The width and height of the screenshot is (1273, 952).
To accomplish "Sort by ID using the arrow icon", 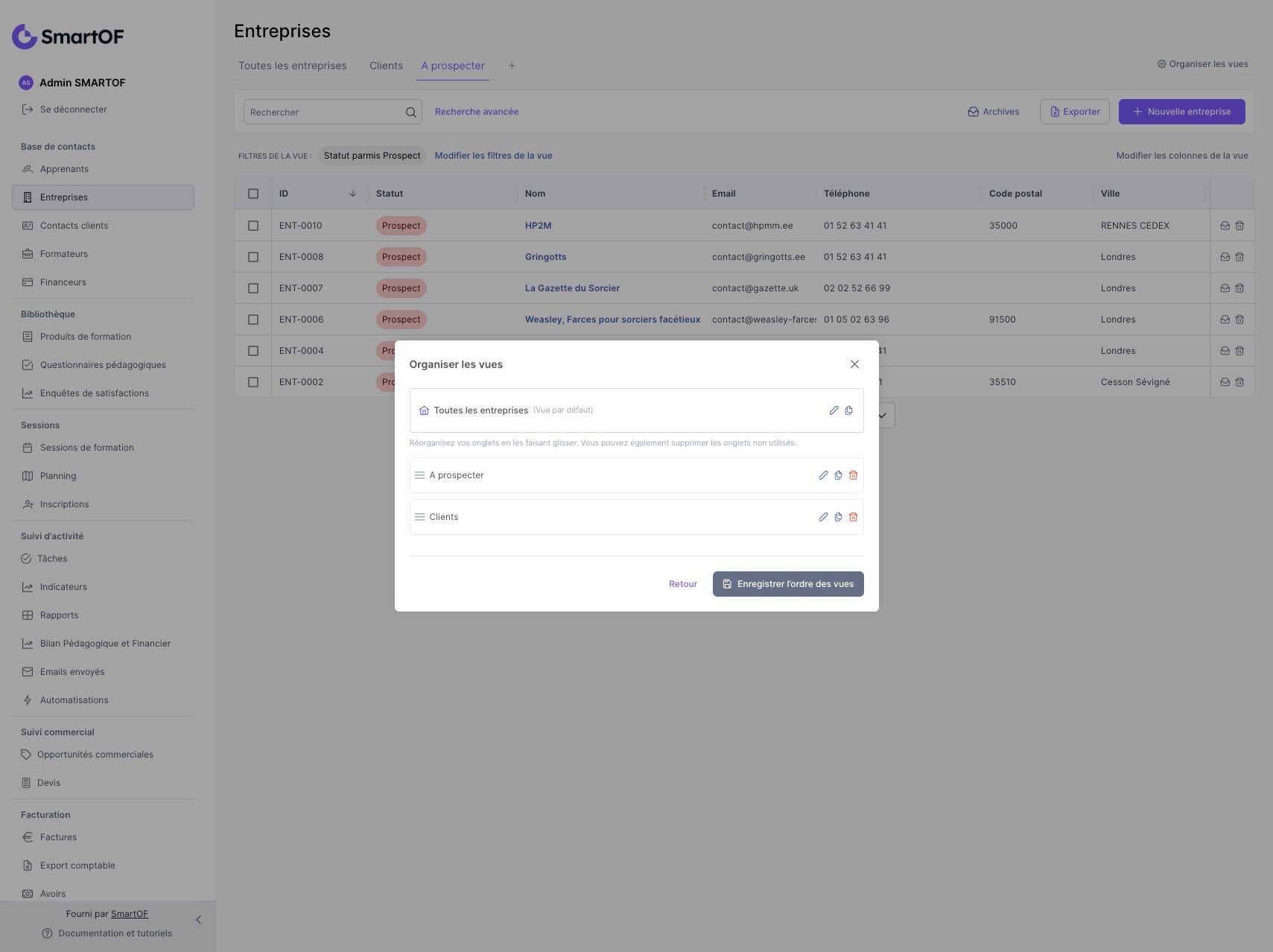I will [352, 194].
